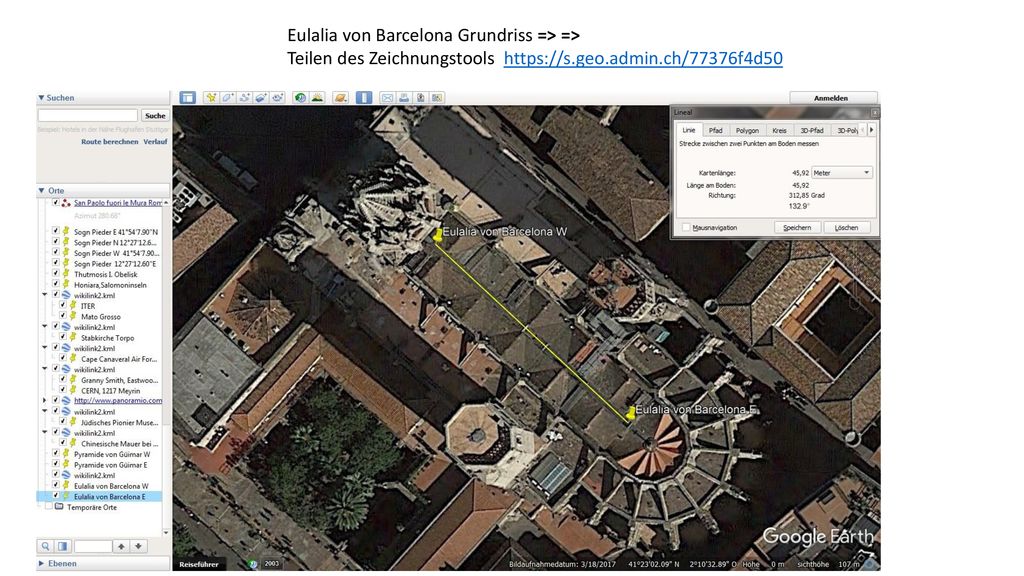Screen dimensions: 1024x576
Task: Click the Orte list scroll-down arrow
Action: click(x=166, y=532)
